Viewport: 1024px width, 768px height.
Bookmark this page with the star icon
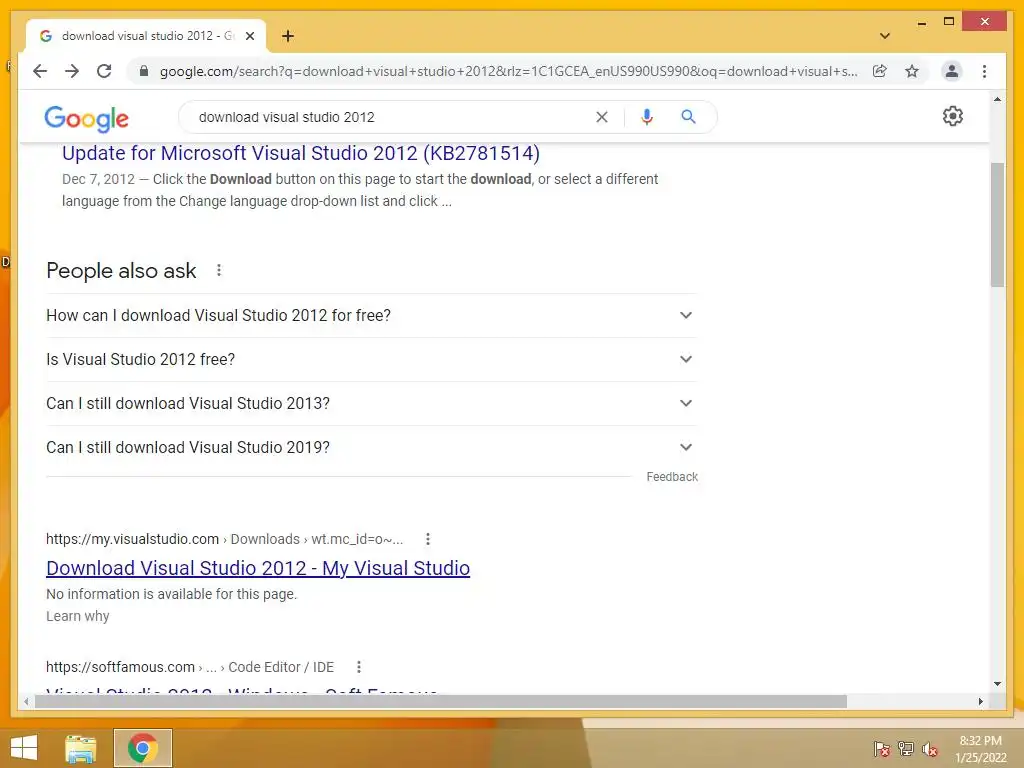[912, 71]
